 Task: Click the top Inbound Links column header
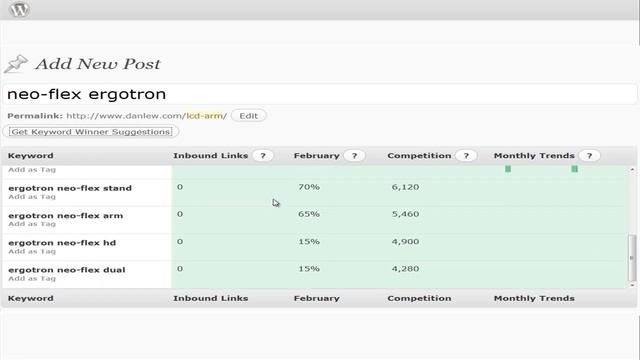pyautogui.click(x=211, y=156)
